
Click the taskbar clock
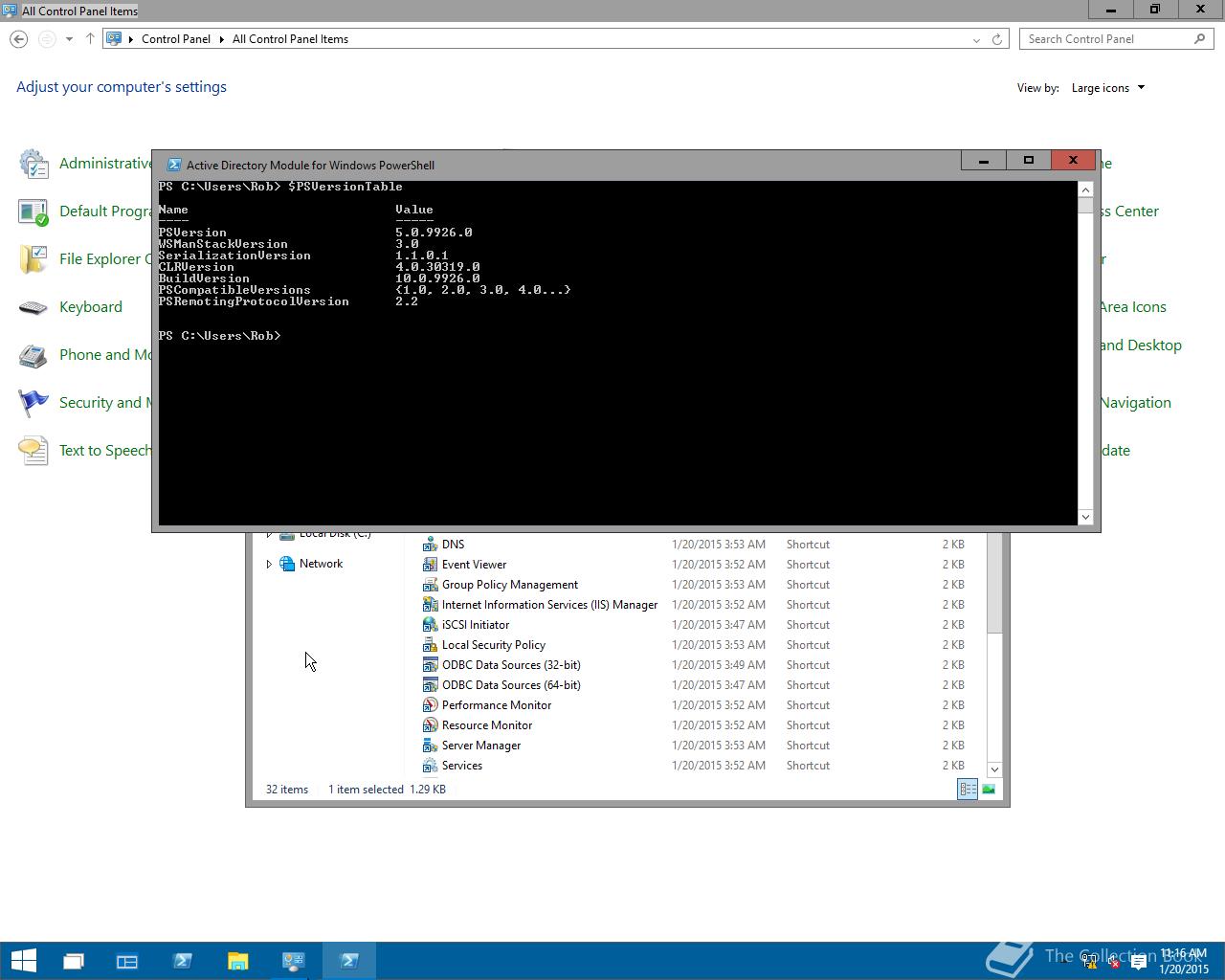click(1183, 962)
